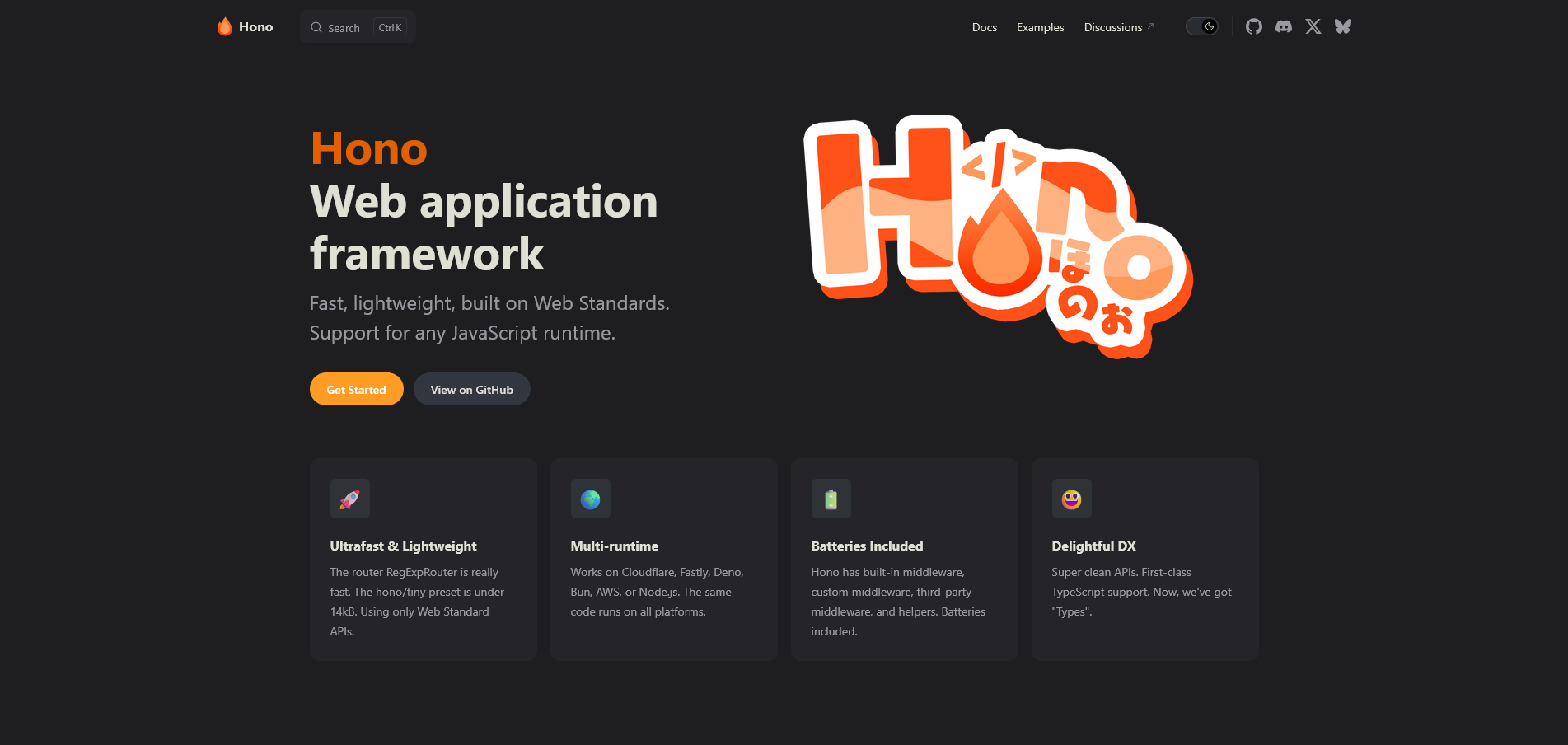
Task: Click the Hono flame logo in navbar
Action: [225, 27]
